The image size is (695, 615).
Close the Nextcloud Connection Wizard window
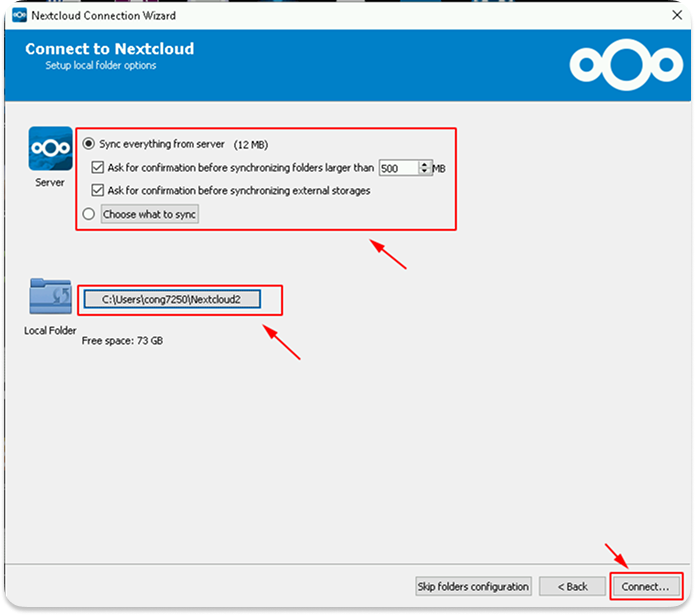pyautogui.click(x=676, y=15)
